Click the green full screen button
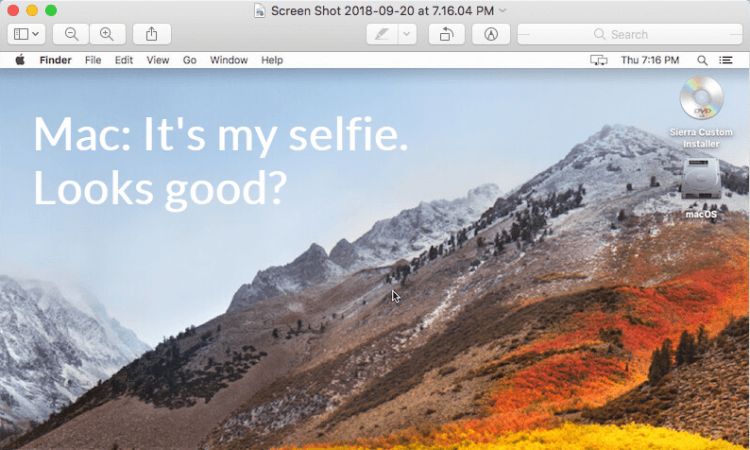This screenshot has height=450, width=750. click(x=51, y=11)
